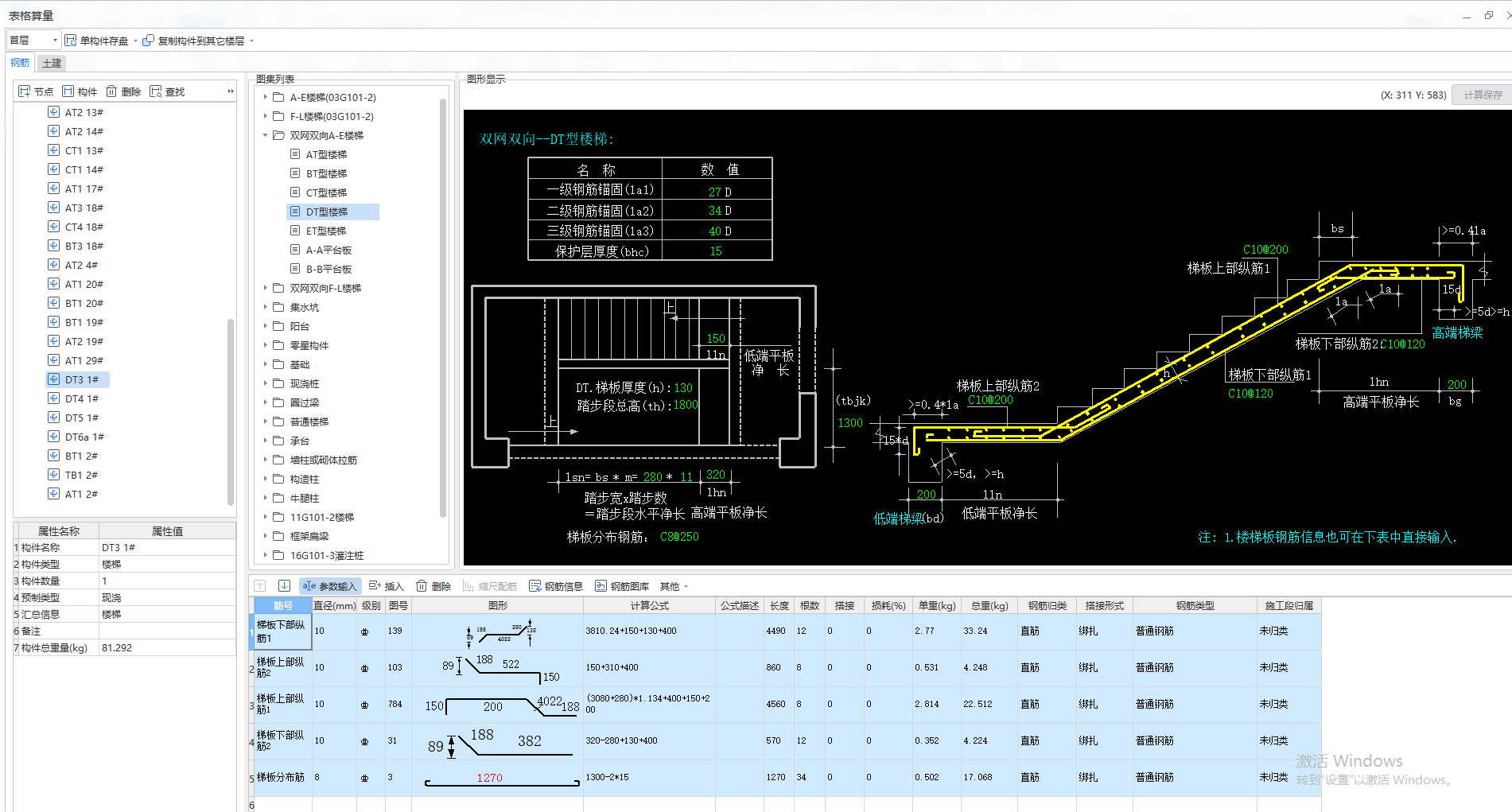Expand DT3 1# tree node

(x=53, y=379)
